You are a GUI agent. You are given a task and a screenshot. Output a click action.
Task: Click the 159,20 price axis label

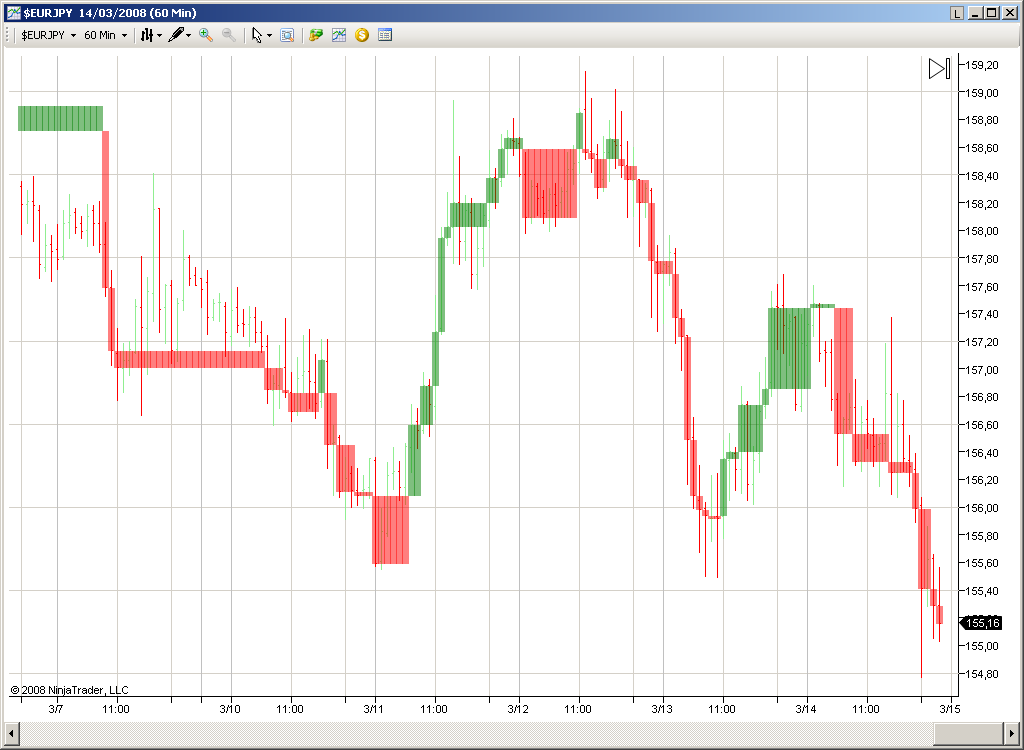pos(982,65)
